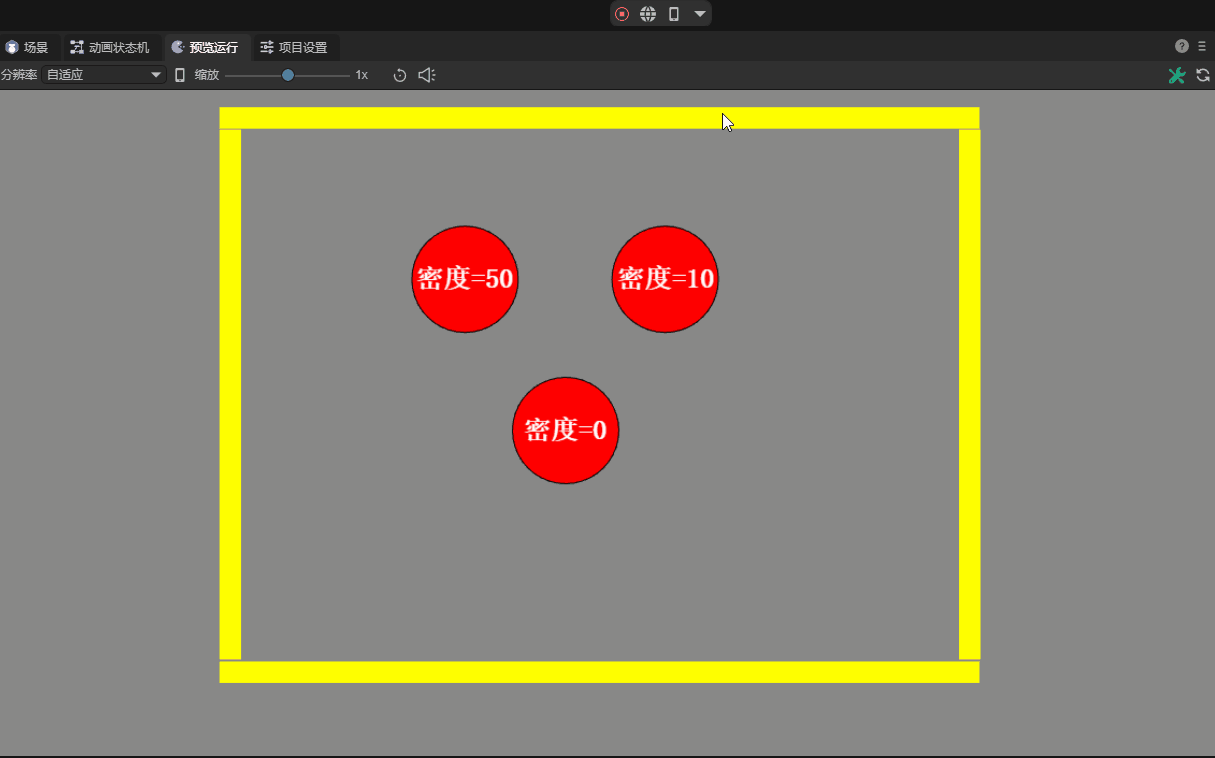
Task: Refresh the preview with reload icon
Action: [1203, 75]
